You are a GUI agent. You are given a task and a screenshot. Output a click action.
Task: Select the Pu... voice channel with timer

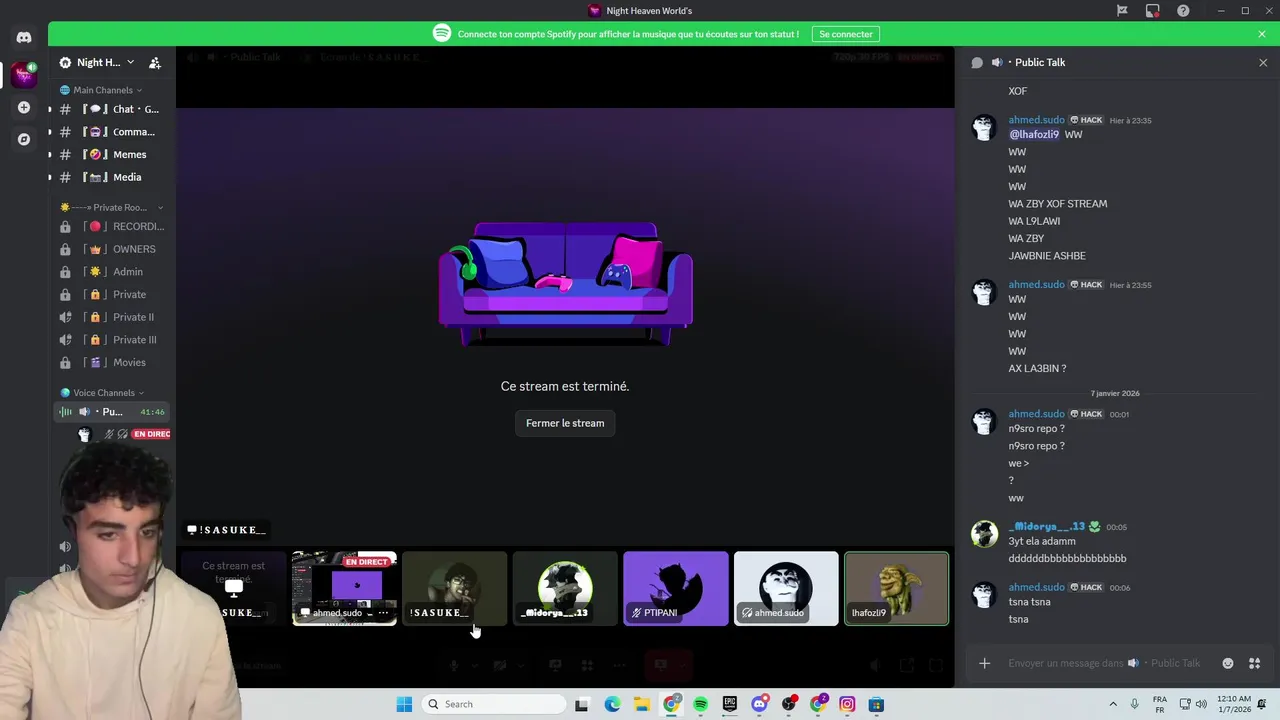pyautogui.click(x=111, y=412)
